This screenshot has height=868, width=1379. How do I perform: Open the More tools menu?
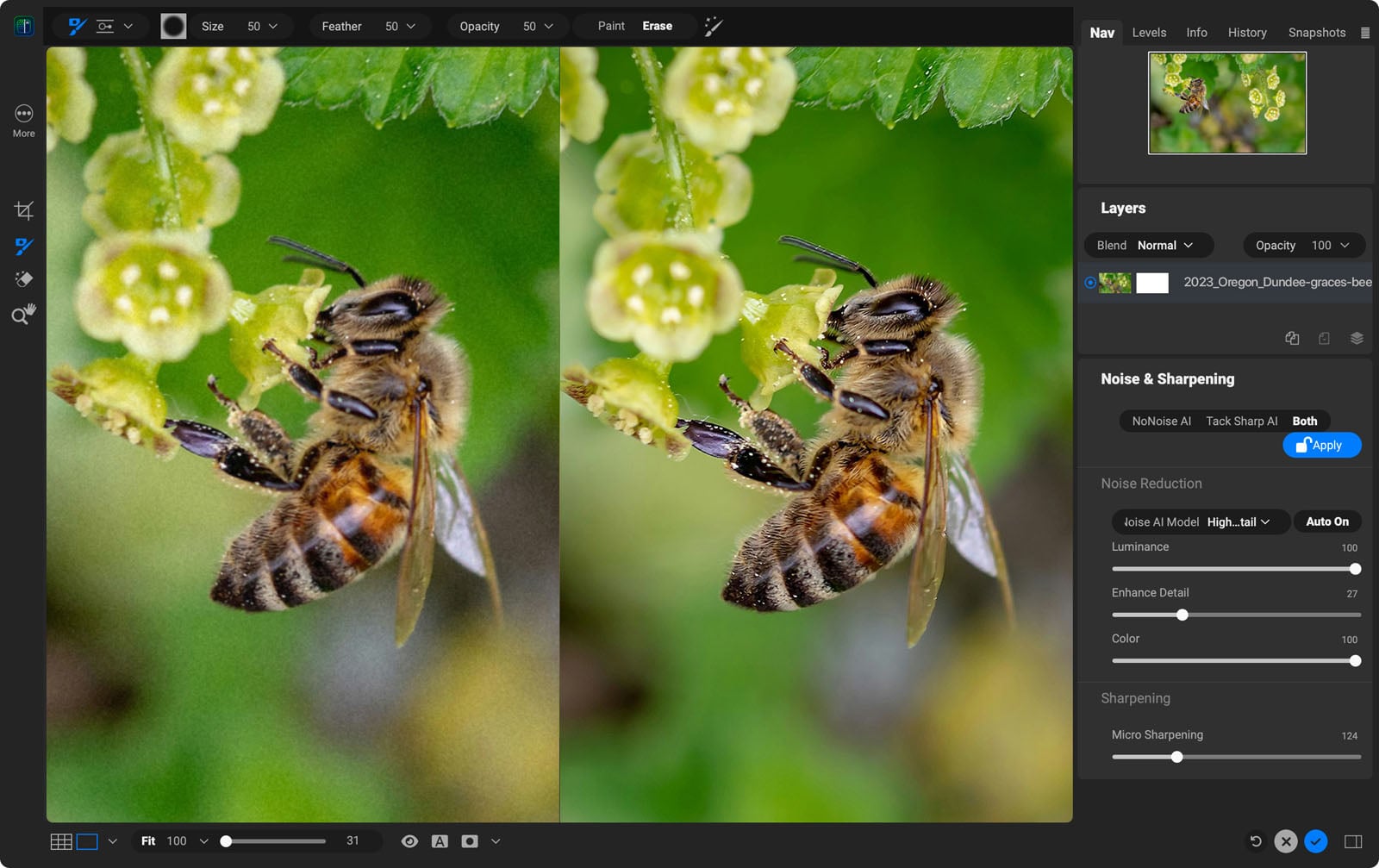(x=24, y=121)
